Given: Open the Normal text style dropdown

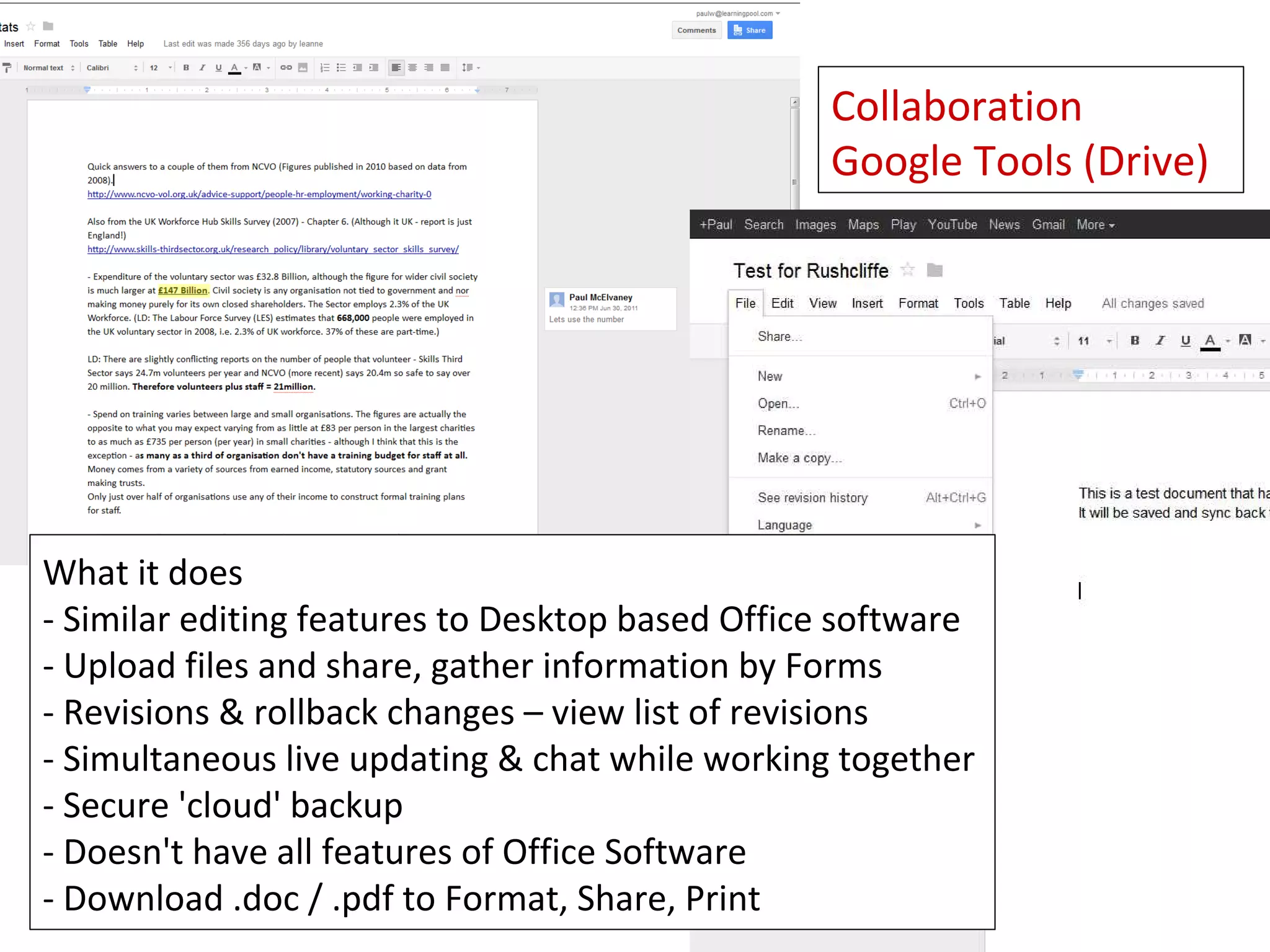Looking at the screenshot, I should point(49,68).
